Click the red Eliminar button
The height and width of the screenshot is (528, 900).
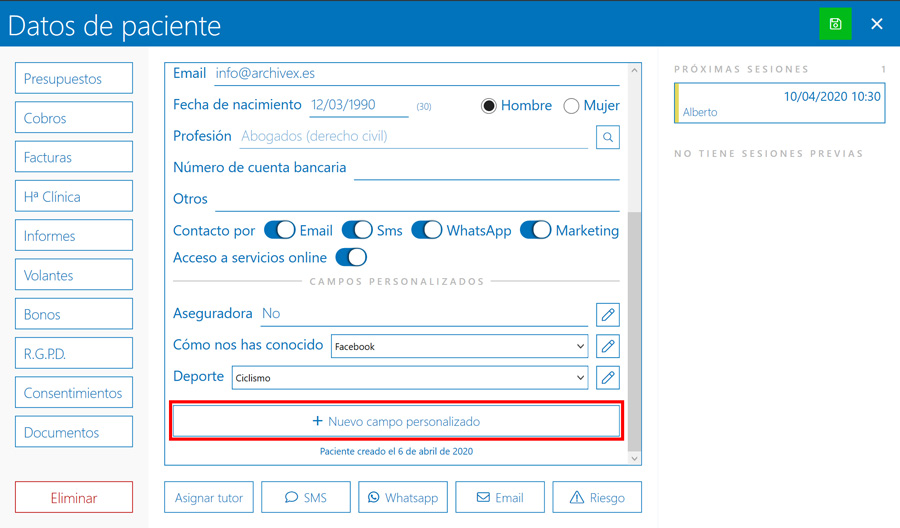coord(74,497)
